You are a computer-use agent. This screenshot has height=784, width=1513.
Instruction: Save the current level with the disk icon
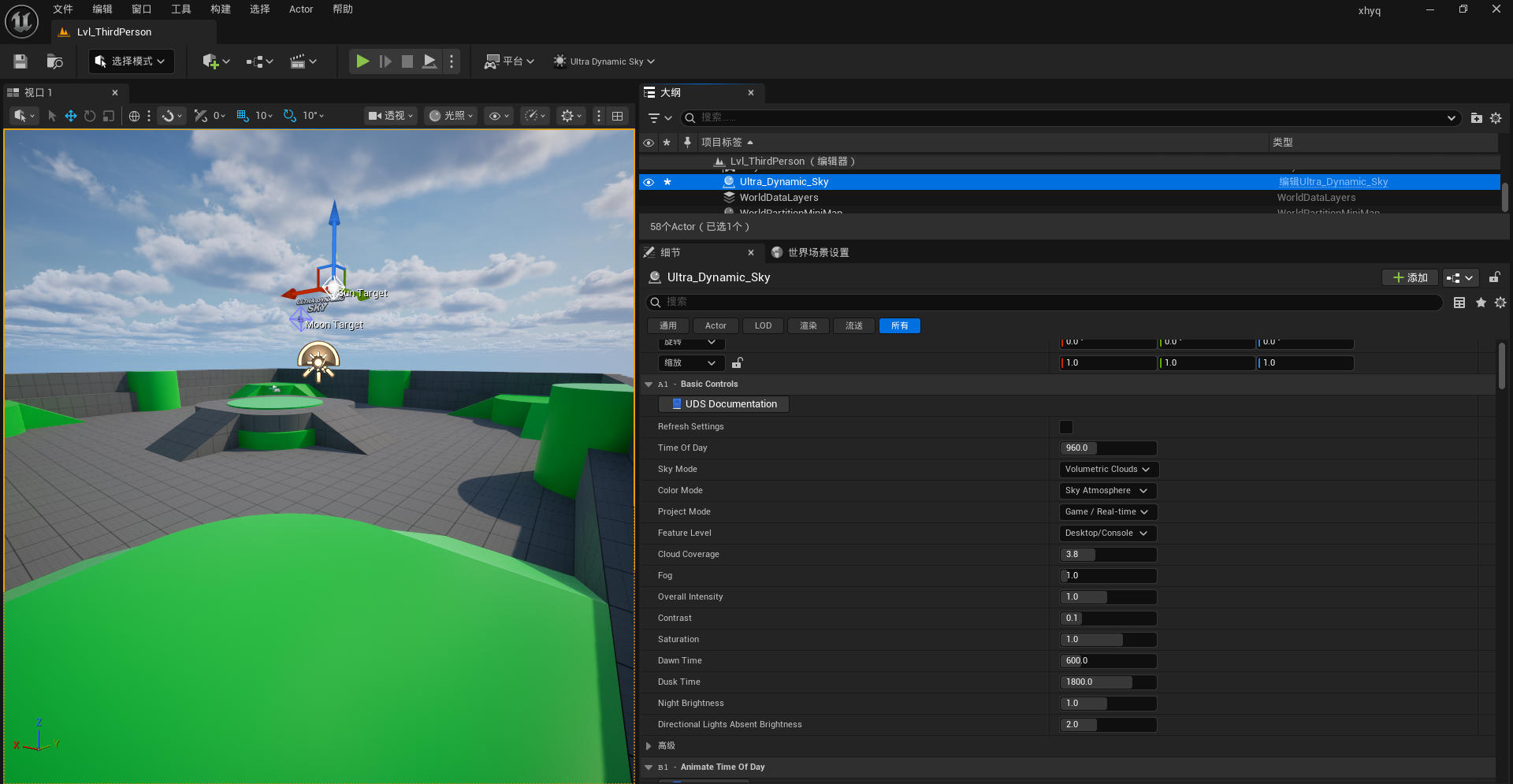point(20,61)
